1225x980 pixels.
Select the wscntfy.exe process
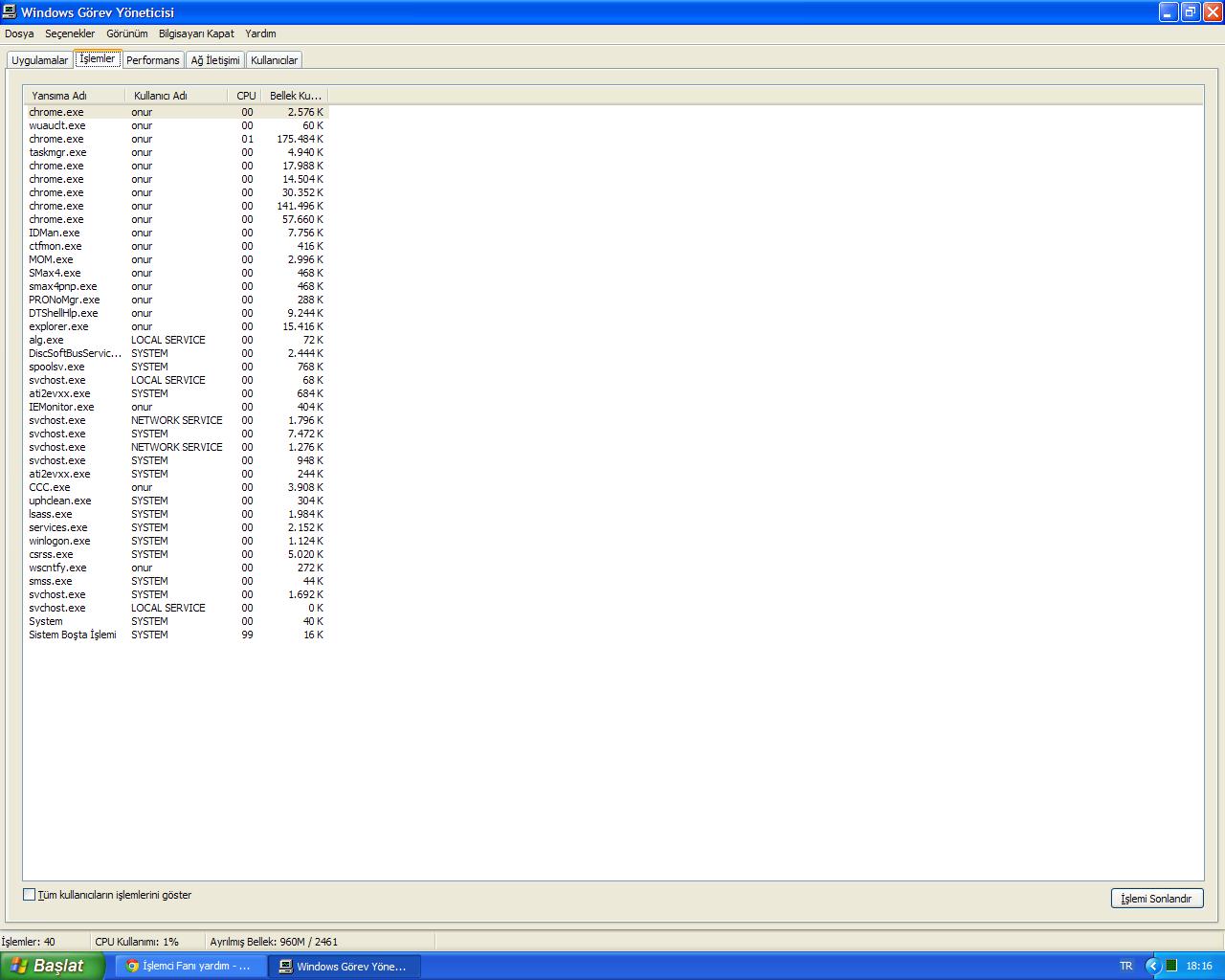tap(176, 568)
